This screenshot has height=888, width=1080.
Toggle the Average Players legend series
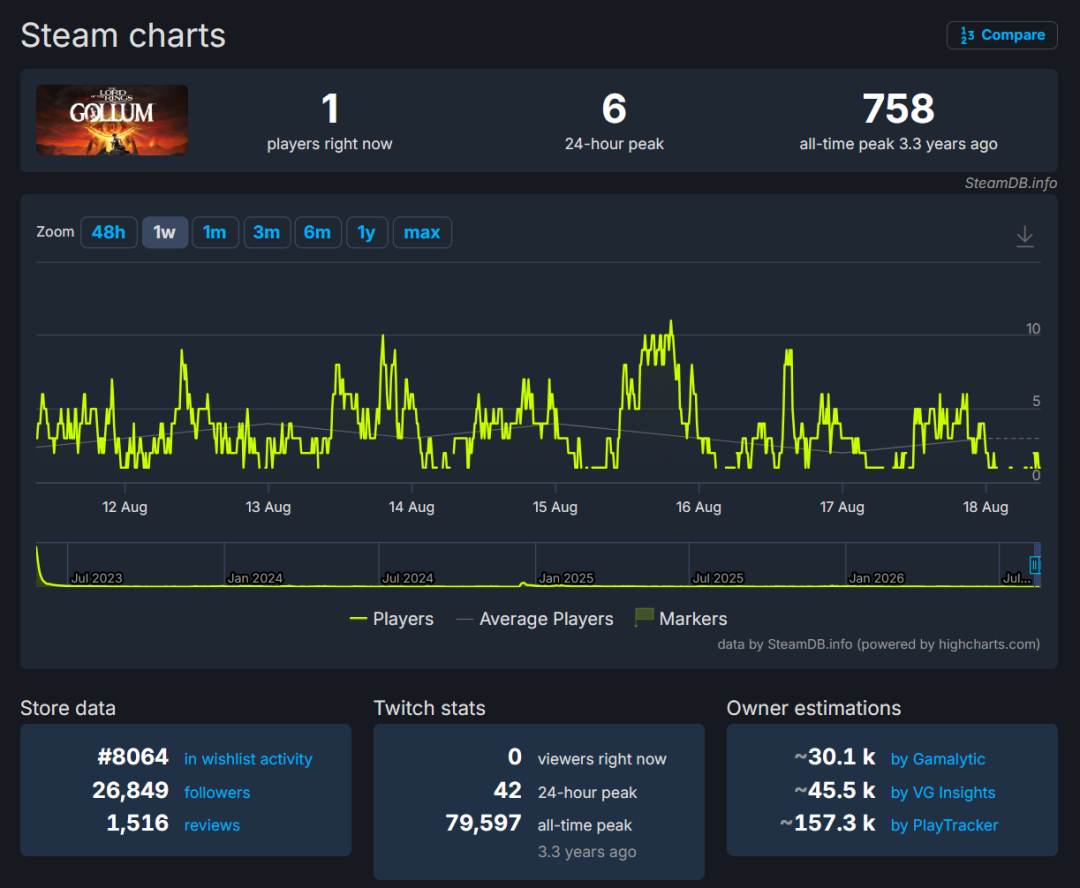point(534,619)
